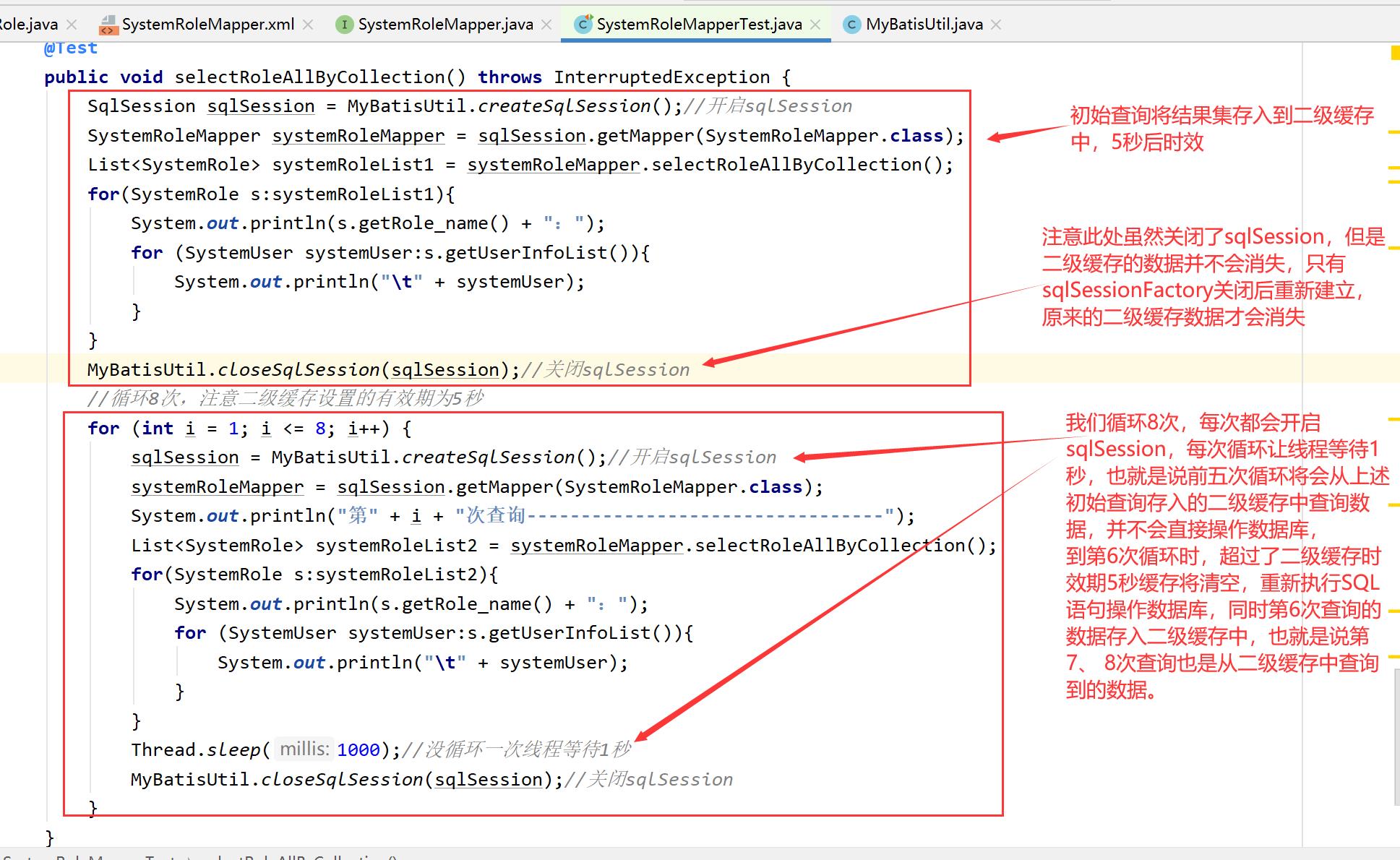The height and width of the screenshot is (860, 1400).
Task: Click the comment '//没循环一次线程等待1秒'
Action: point(516,750)
